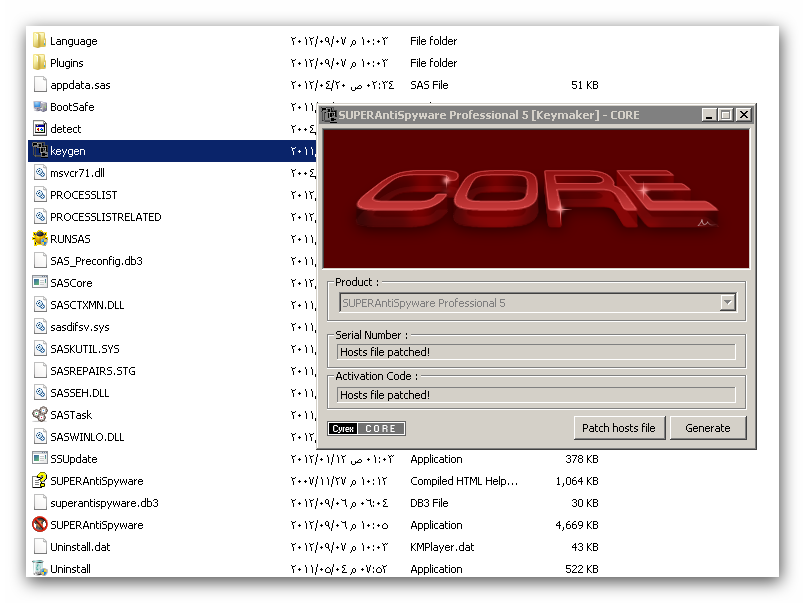Viewport: 805px width, 603px height.
Task: Select the file name 'Language'
Action: click(73, 41)
